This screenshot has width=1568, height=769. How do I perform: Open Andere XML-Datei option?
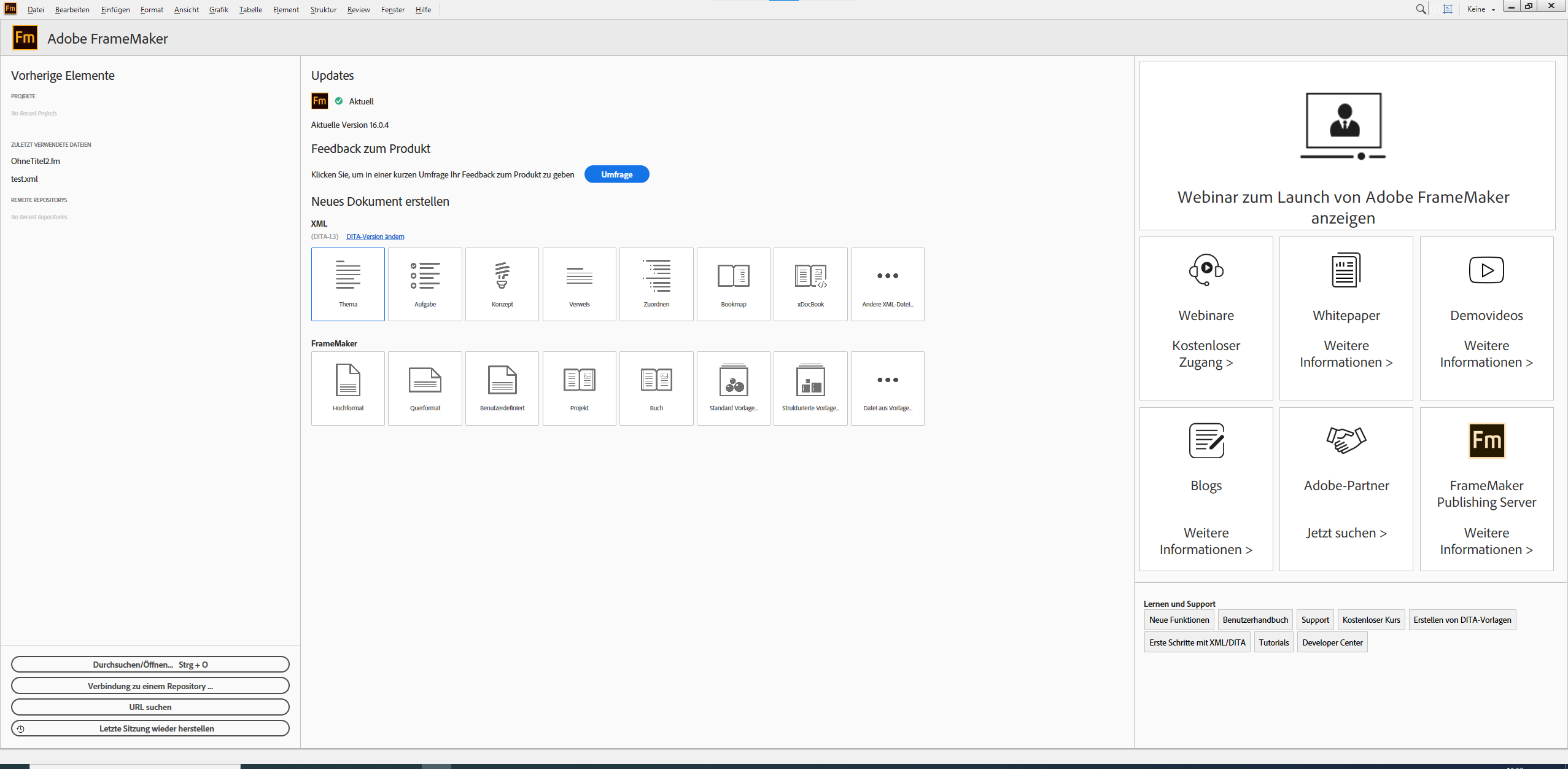[x=887, y=283]
